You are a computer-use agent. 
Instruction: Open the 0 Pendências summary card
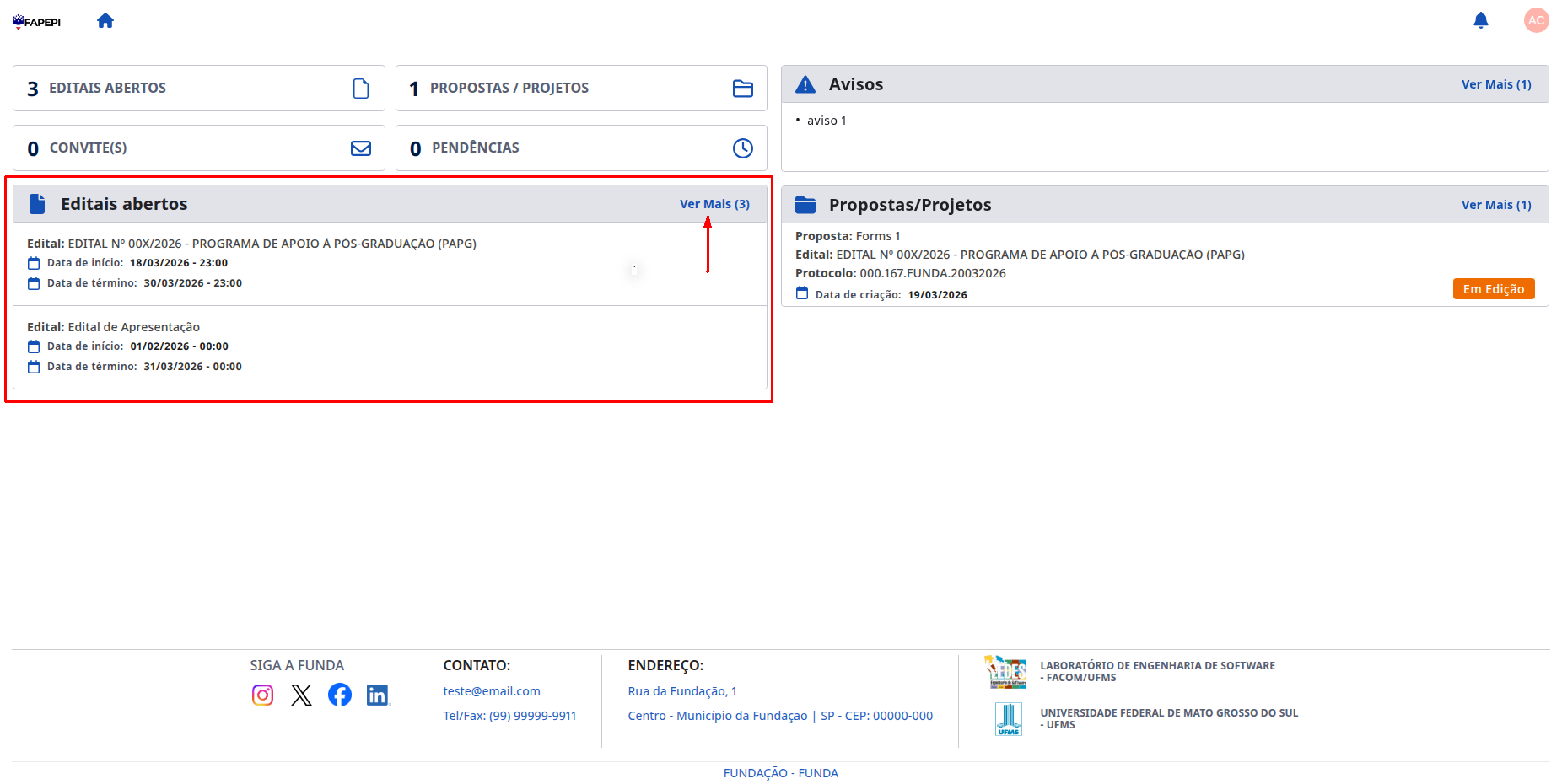(581, 148)
